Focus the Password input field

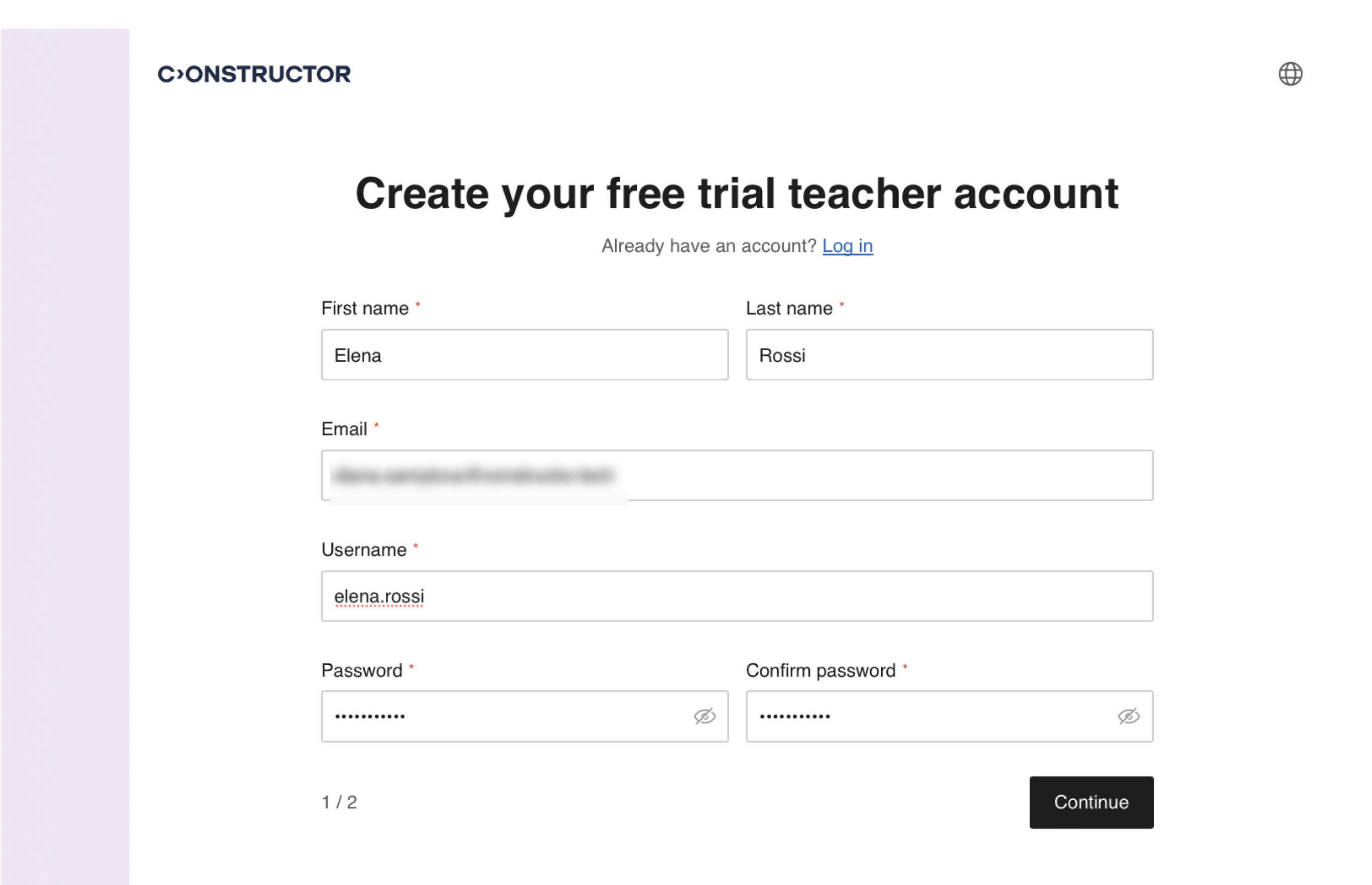[x=506, y=716]
